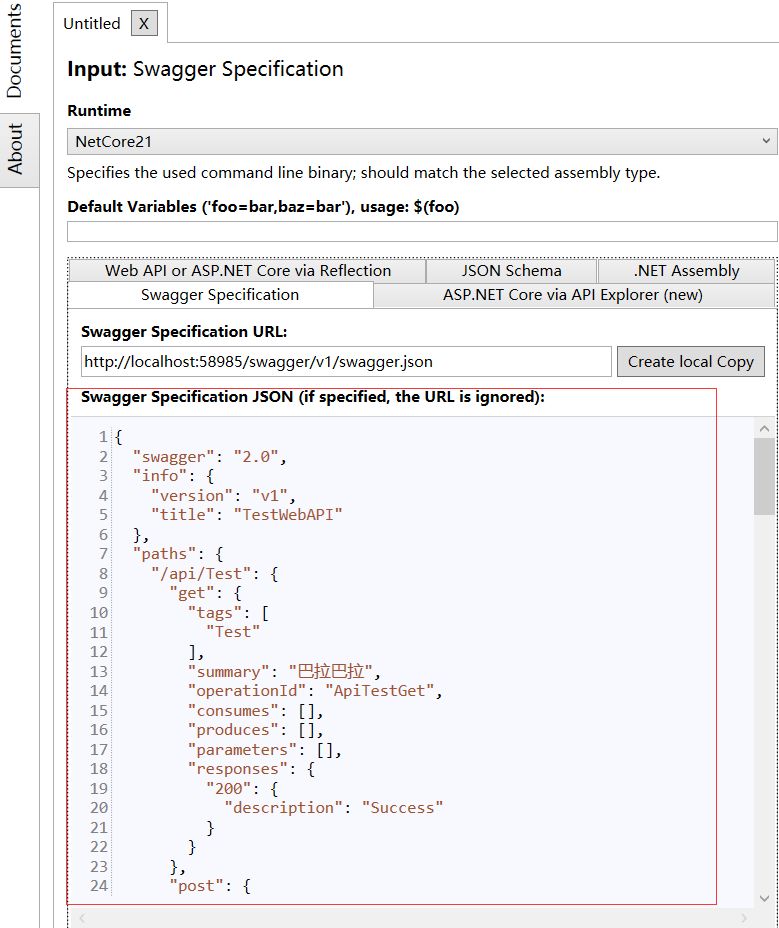The height and width of the screenshot is (928, 779).
Task: Focus the Default Variables text field
Action: tap(422, 232)
